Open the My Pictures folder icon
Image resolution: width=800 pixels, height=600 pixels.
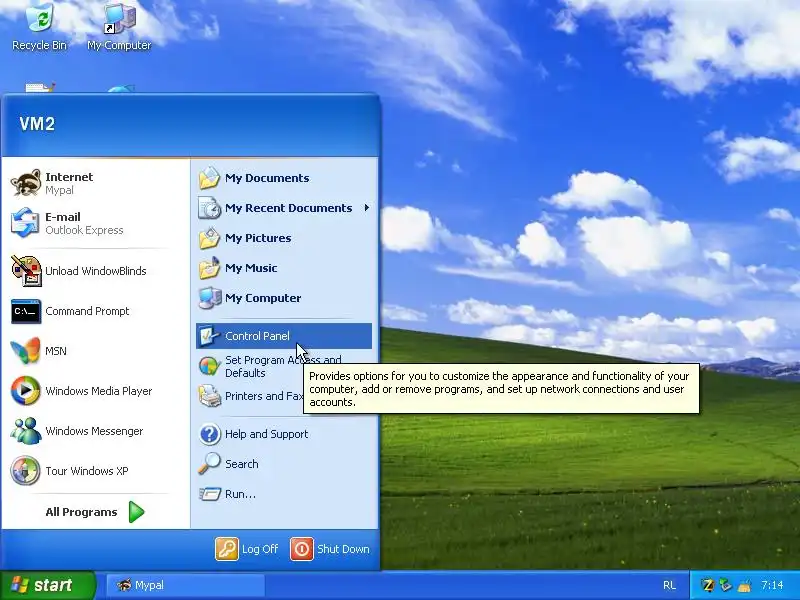click(x=209, y=238)
